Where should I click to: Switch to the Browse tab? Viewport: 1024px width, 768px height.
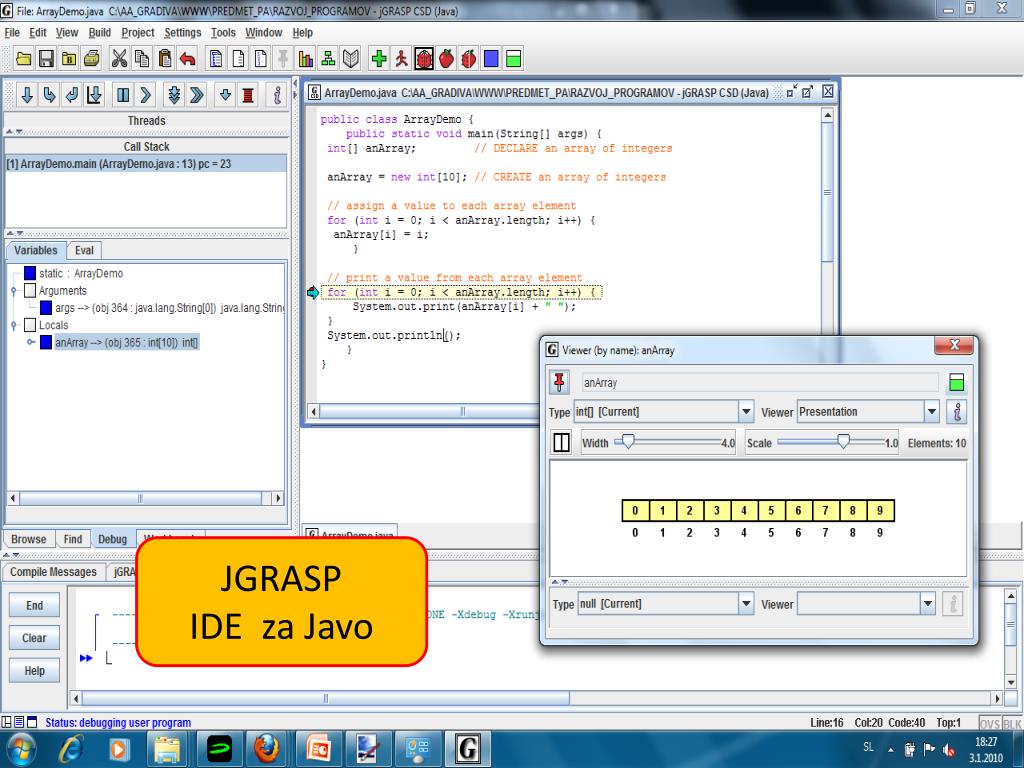(x=29, y=539)
